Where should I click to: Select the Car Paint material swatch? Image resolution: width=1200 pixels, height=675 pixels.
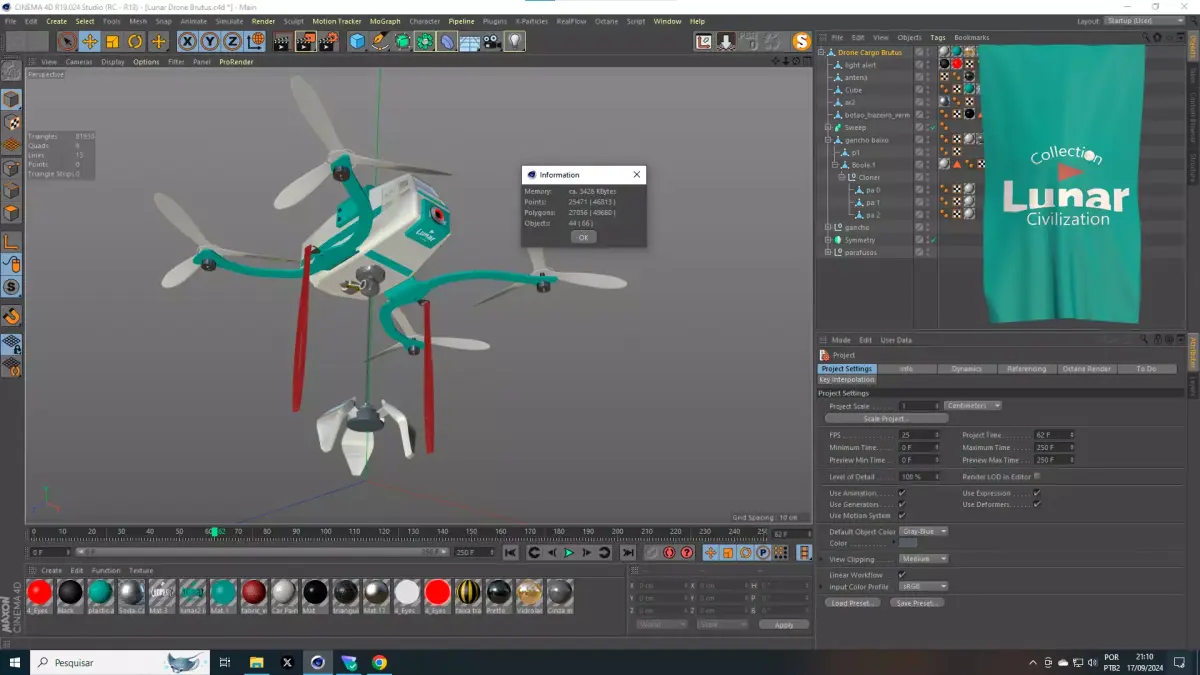(285, 595)
